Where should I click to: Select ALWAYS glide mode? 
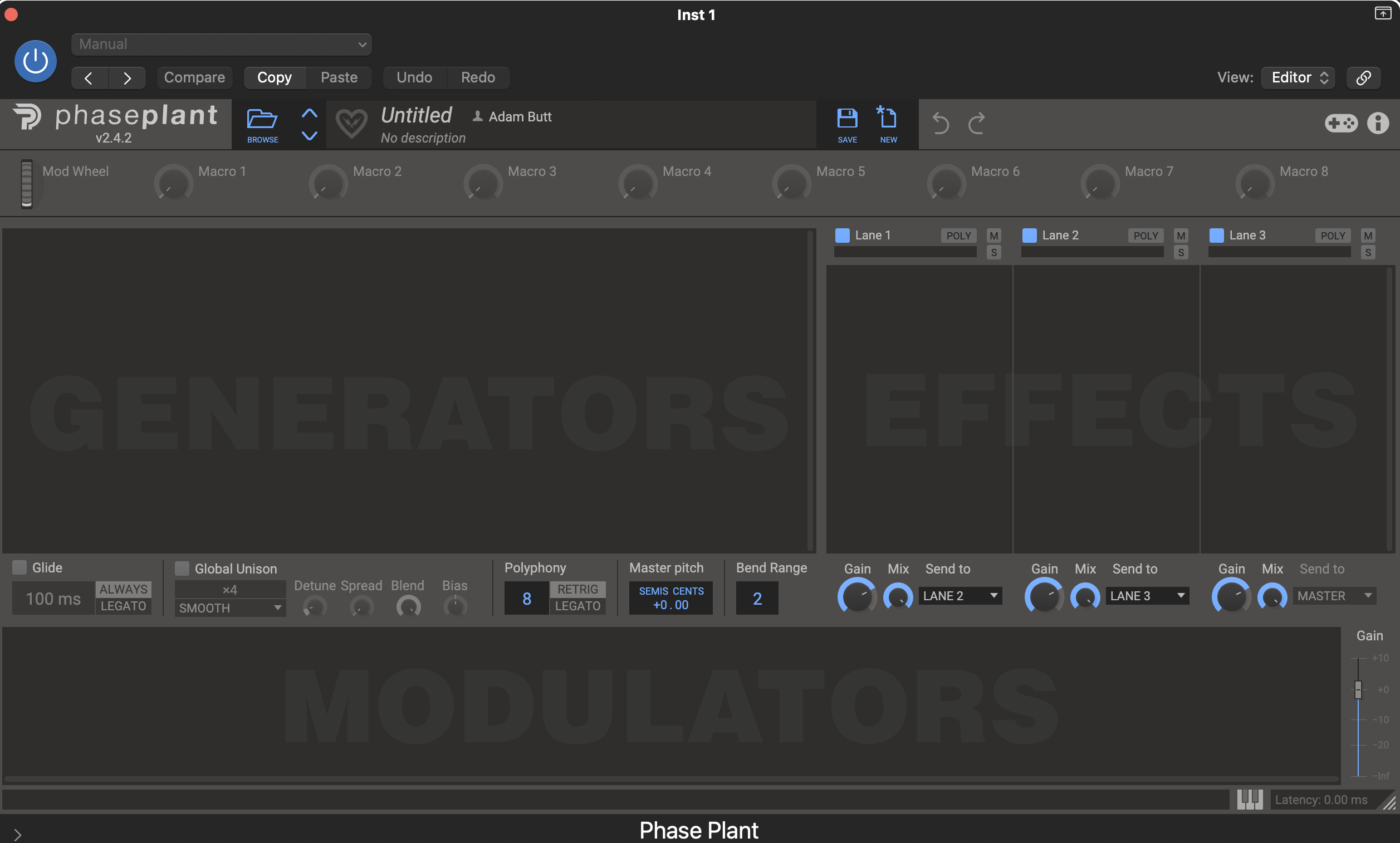123,589
